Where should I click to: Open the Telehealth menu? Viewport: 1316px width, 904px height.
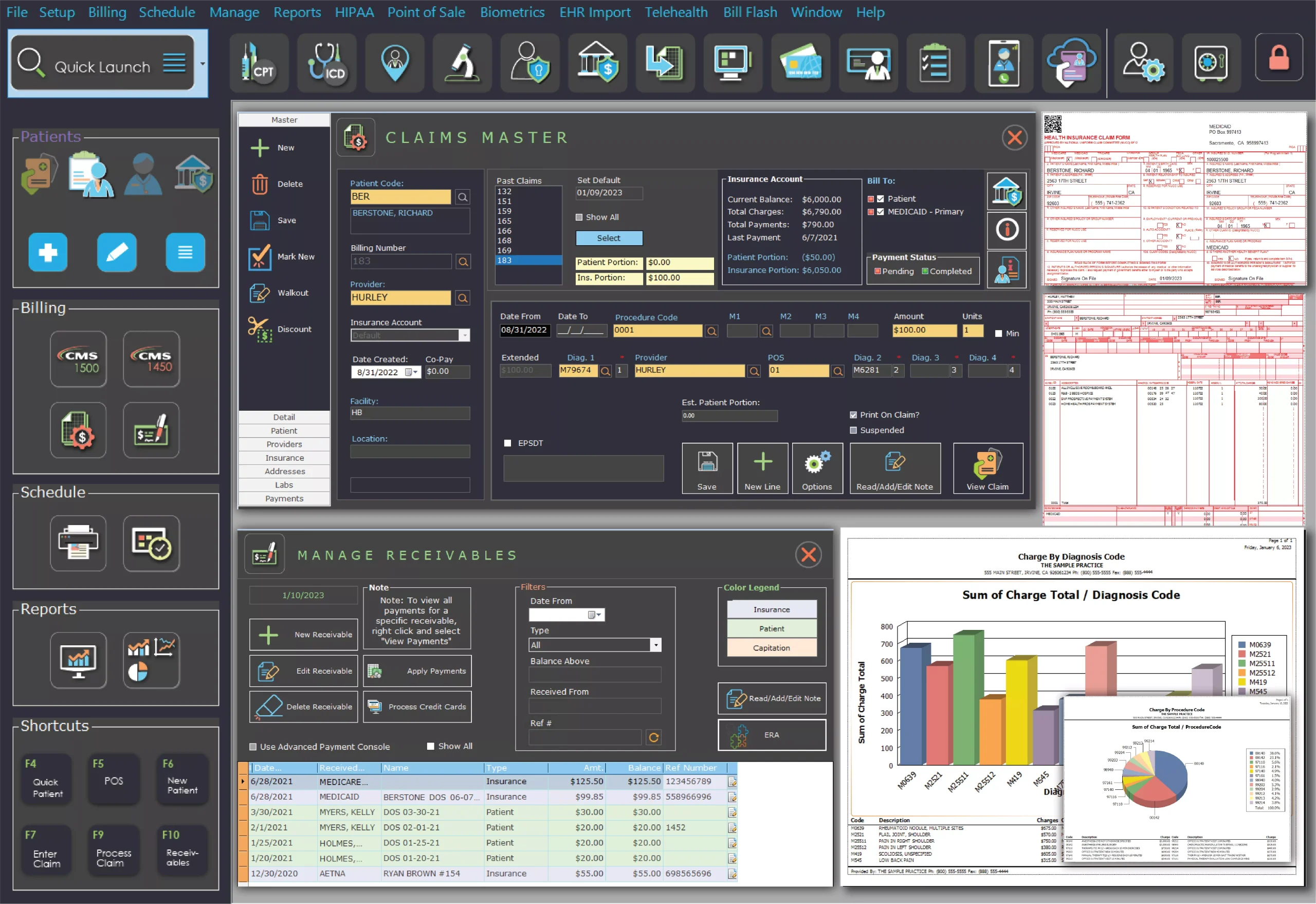[676, 12]
